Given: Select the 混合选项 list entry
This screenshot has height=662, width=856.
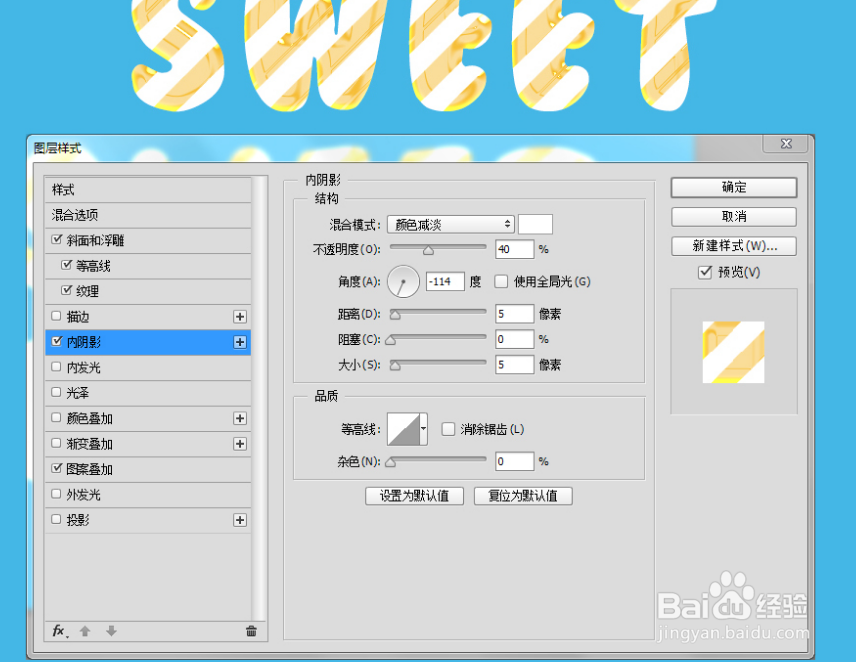Looking at the screenshot, I should pyautogui.click(x=148, y=215).
